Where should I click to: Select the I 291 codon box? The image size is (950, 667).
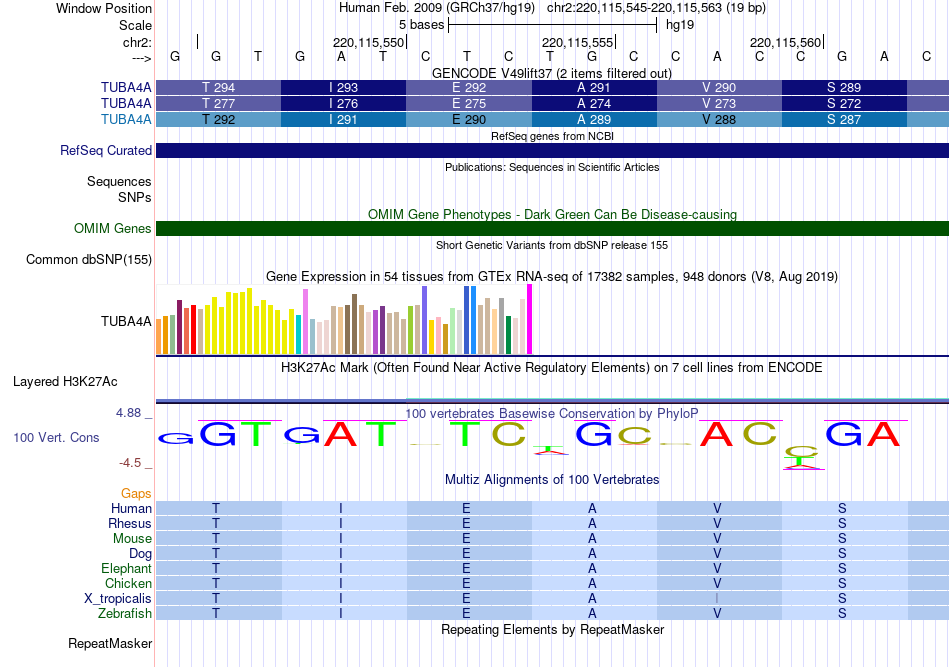coord(344,119)
